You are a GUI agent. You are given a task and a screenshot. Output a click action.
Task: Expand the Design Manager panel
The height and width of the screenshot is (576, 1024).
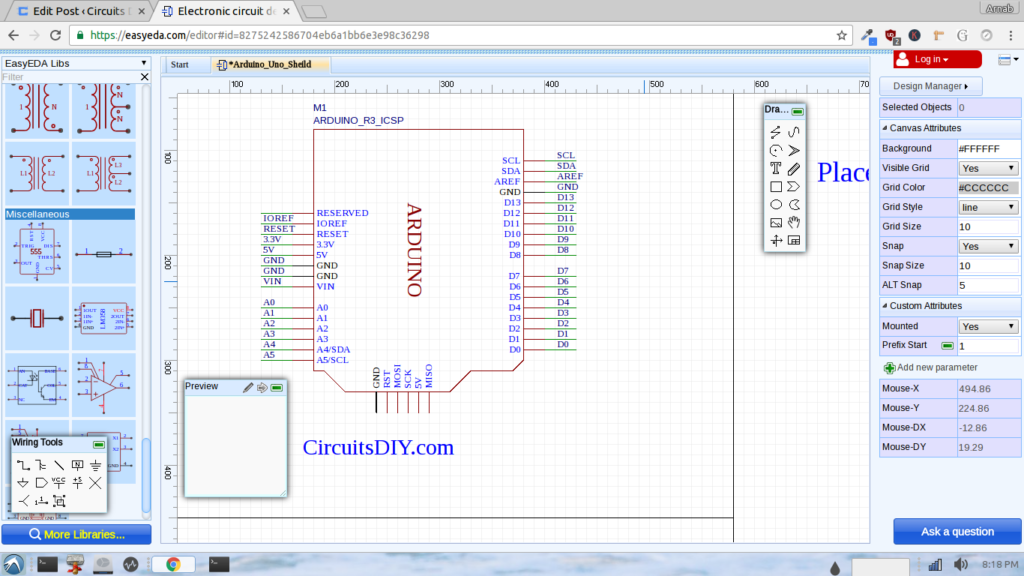[x=931, y=86]
